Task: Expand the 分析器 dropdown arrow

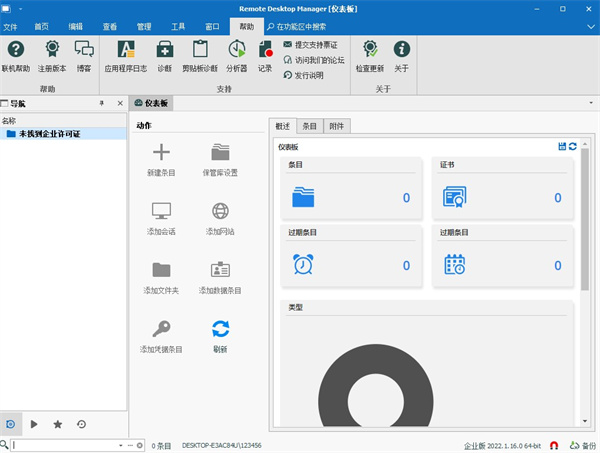Action: [237, 69]
